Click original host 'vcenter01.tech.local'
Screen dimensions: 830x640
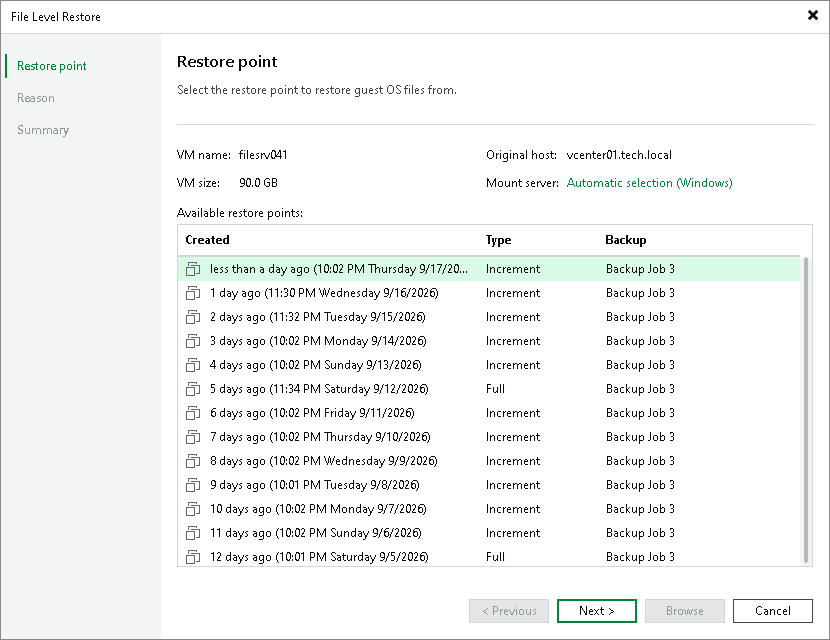619,155
